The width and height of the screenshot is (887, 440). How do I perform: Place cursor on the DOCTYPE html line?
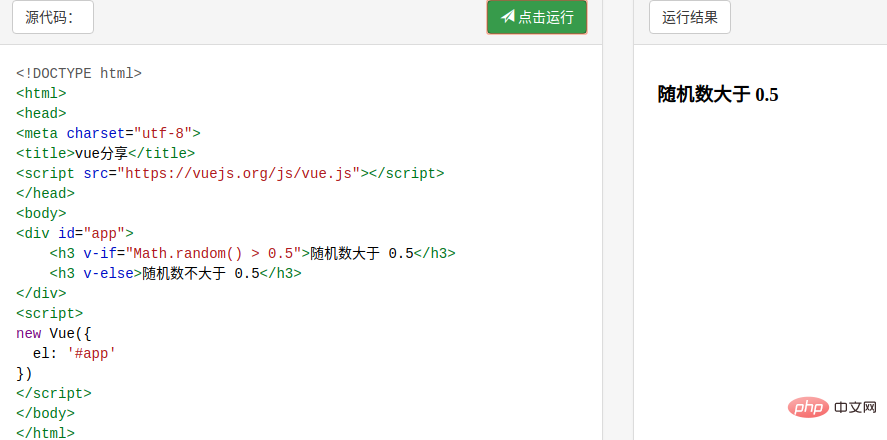79,73
